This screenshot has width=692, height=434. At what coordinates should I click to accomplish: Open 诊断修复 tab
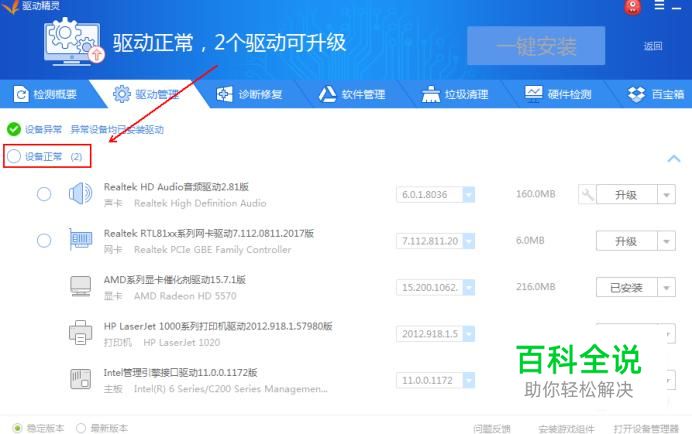point(249,94)
